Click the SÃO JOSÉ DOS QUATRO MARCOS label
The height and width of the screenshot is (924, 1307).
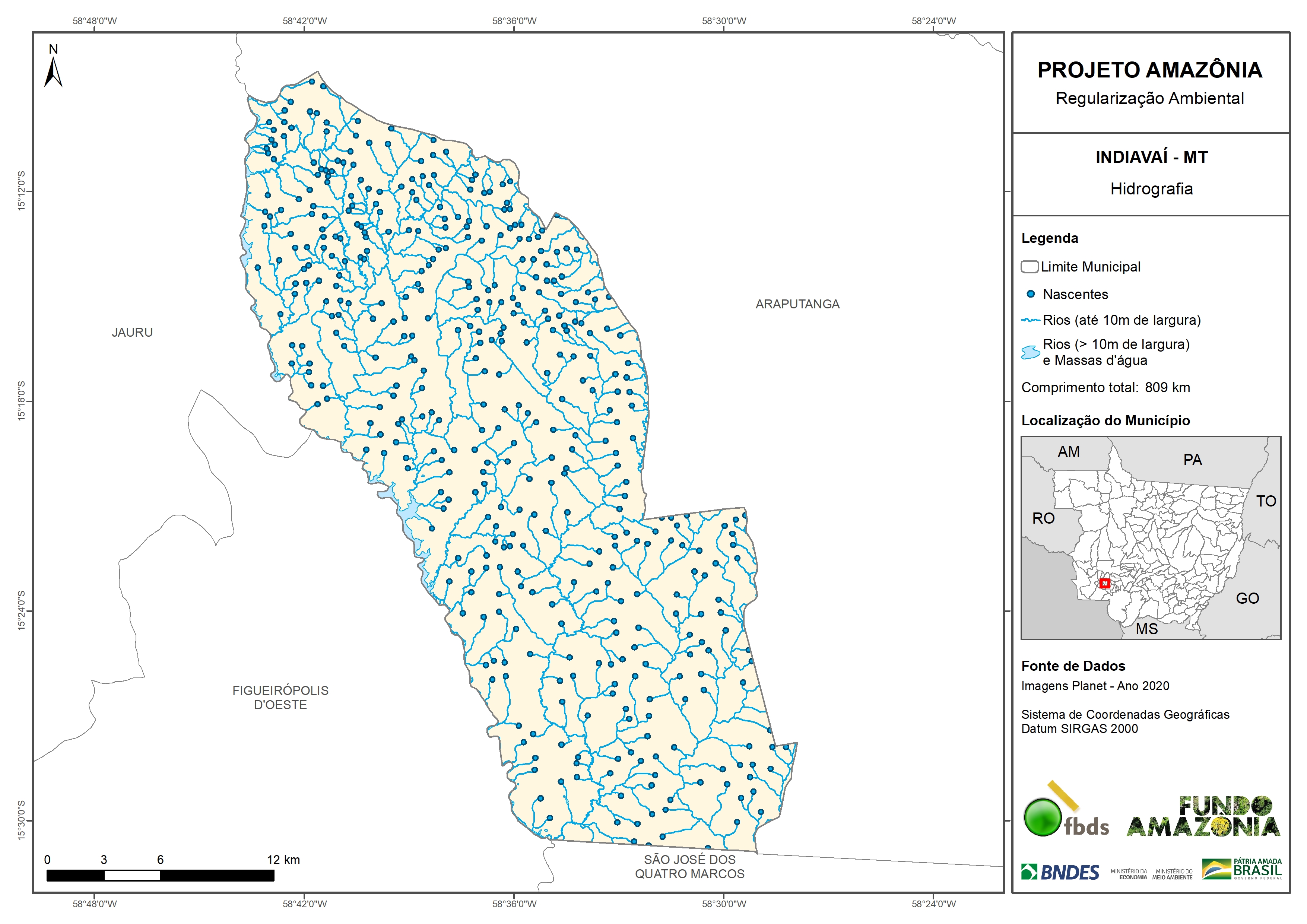(x=689, y=867)
